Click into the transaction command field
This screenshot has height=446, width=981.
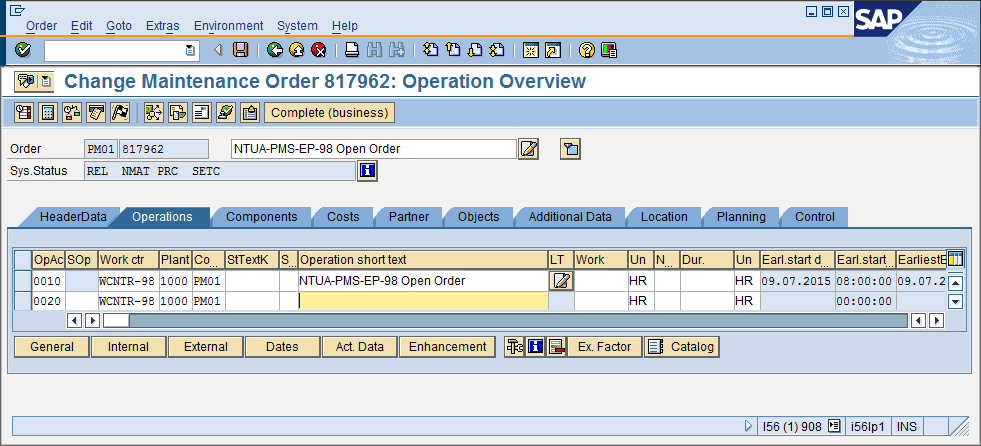coord(115,51)
